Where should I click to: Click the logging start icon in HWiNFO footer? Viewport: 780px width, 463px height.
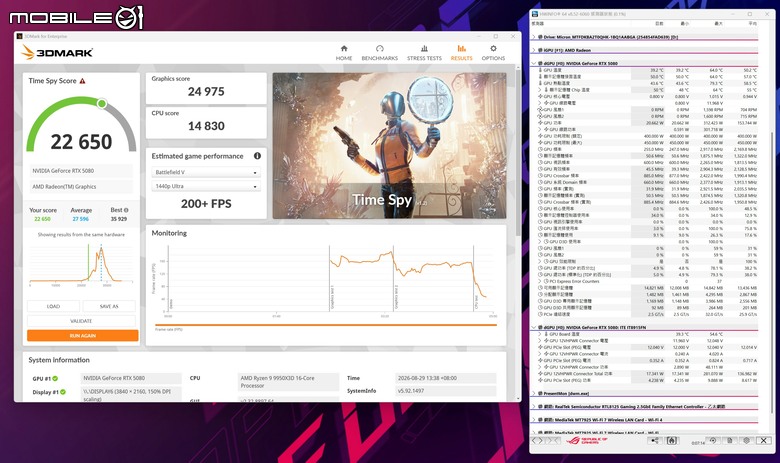click(671, 441)
